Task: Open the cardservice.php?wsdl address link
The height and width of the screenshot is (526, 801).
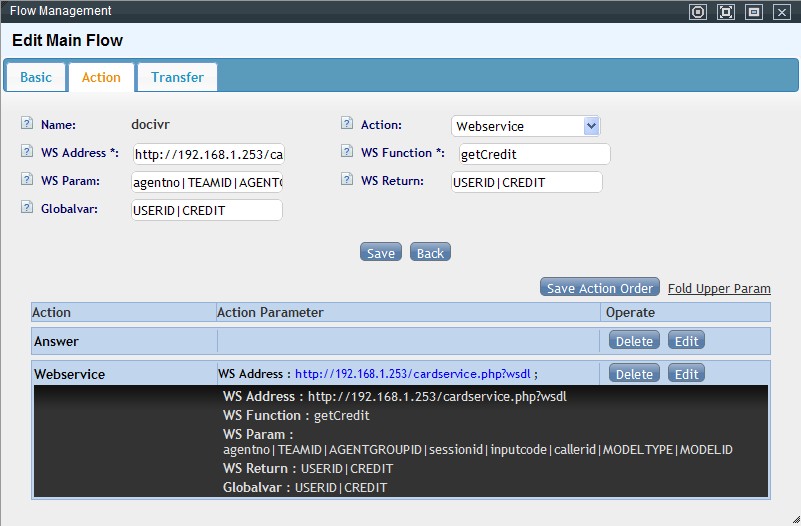Action: point(413,374)
